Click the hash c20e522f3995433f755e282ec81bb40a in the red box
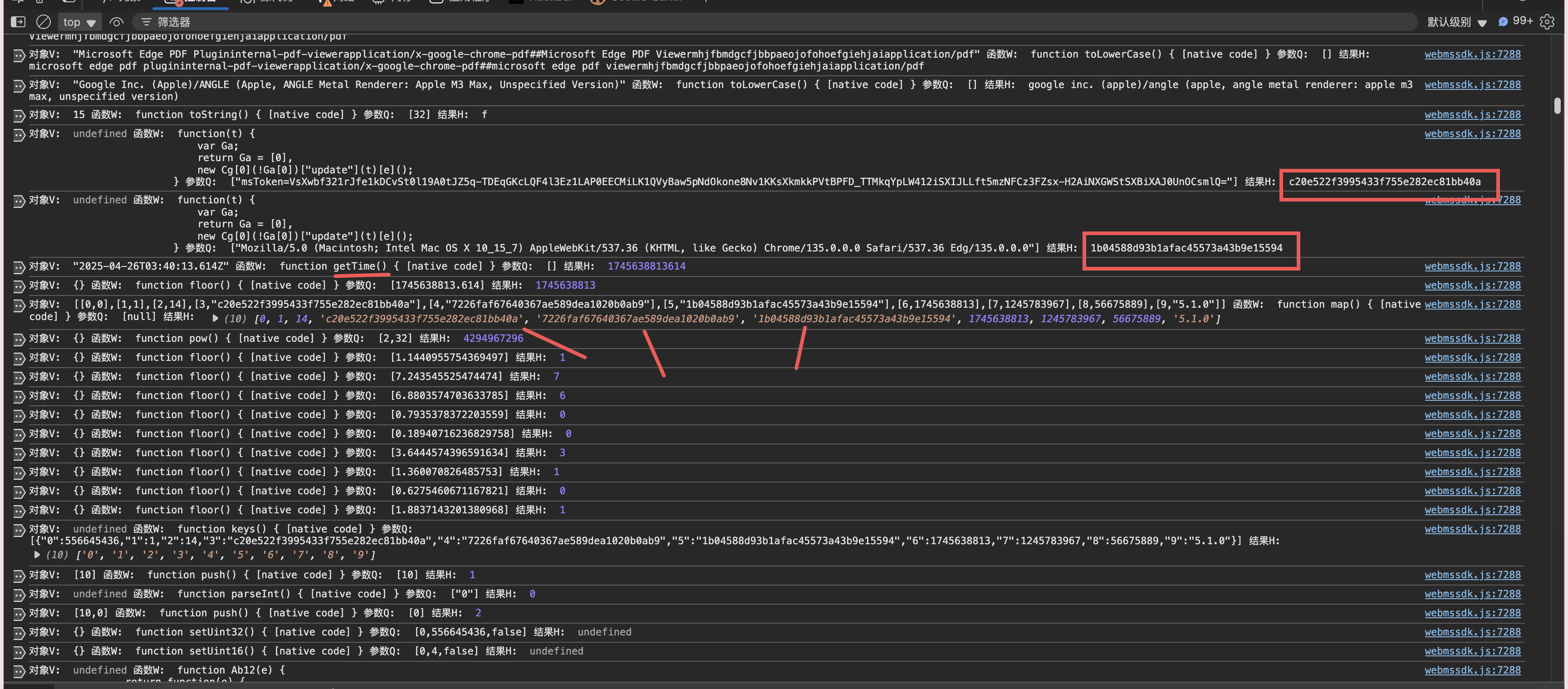This screenshot has width=1568, height=689. [1384, 182]
